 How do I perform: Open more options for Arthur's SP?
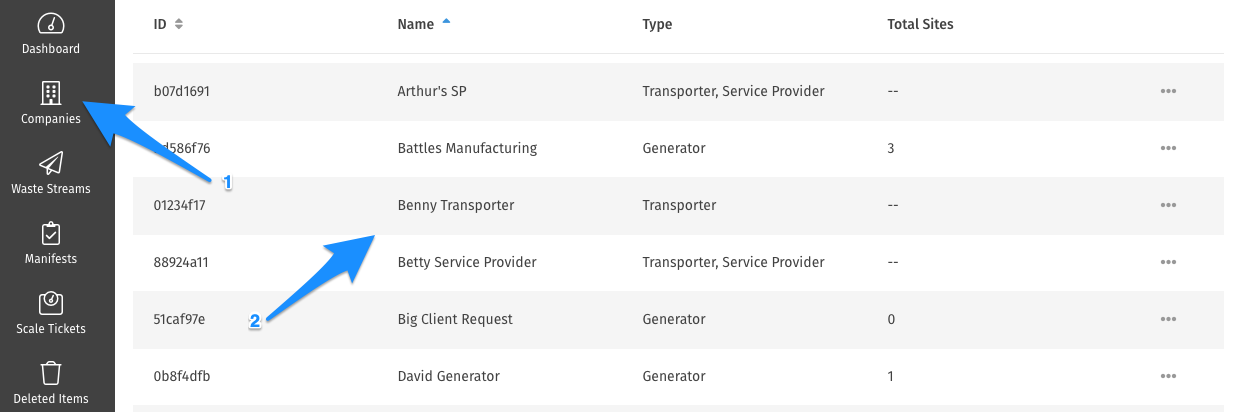[x=1168, y=91]
